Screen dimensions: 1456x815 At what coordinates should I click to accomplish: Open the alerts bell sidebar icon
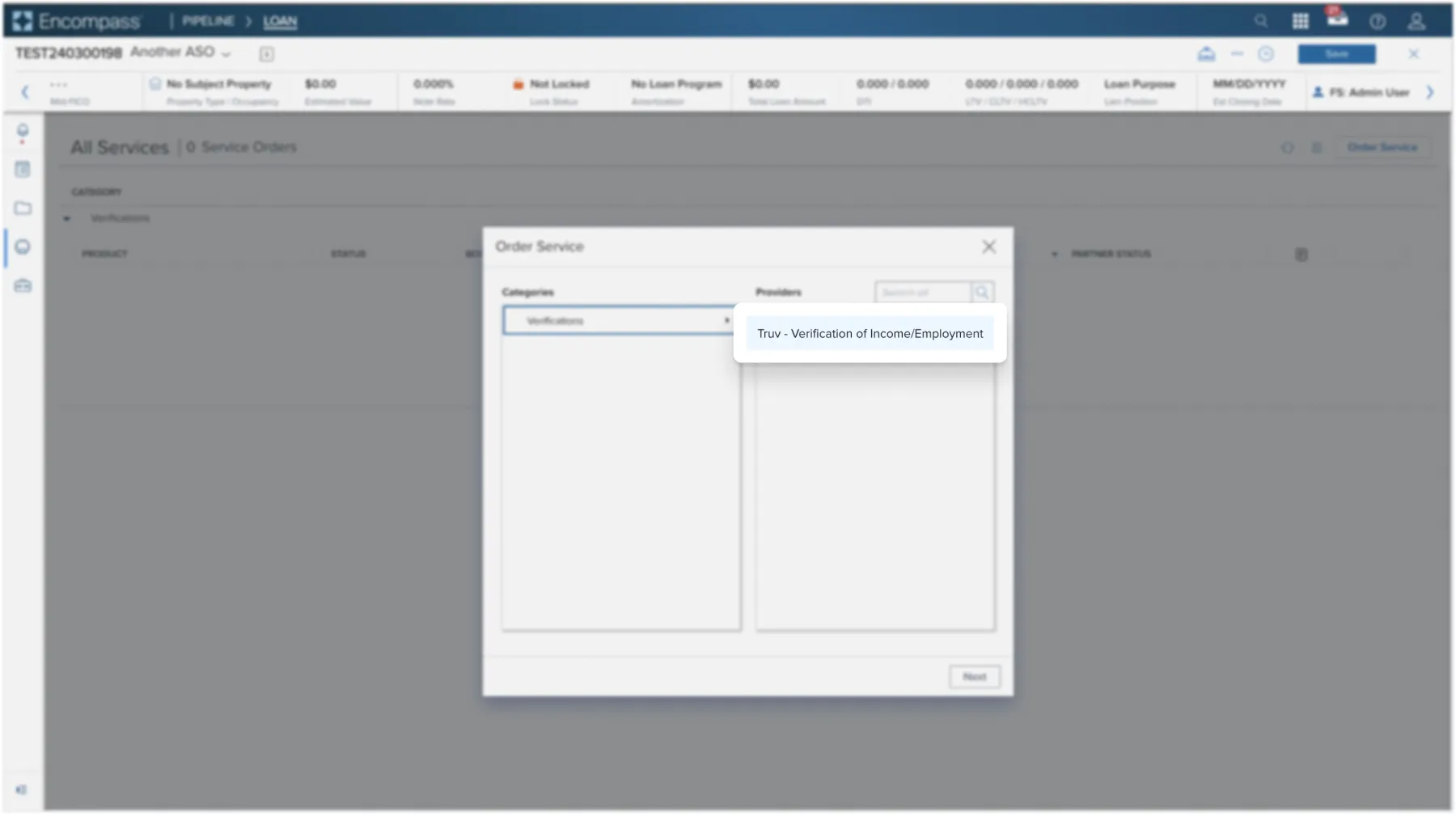[x=23, y=133]
